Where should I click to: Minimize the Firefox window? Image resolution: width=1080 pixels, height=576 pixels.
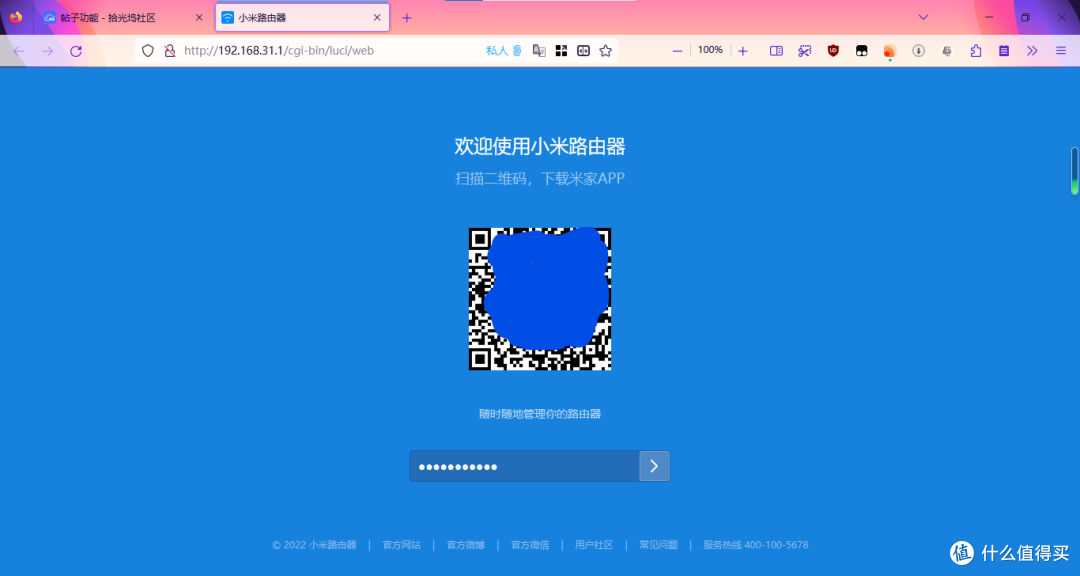coord(989,17)
